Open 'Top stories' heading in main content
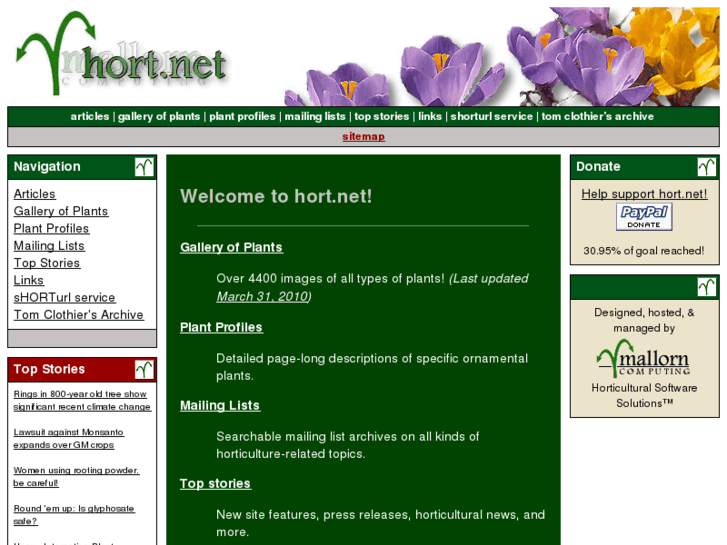 click(x=215, y=483)
